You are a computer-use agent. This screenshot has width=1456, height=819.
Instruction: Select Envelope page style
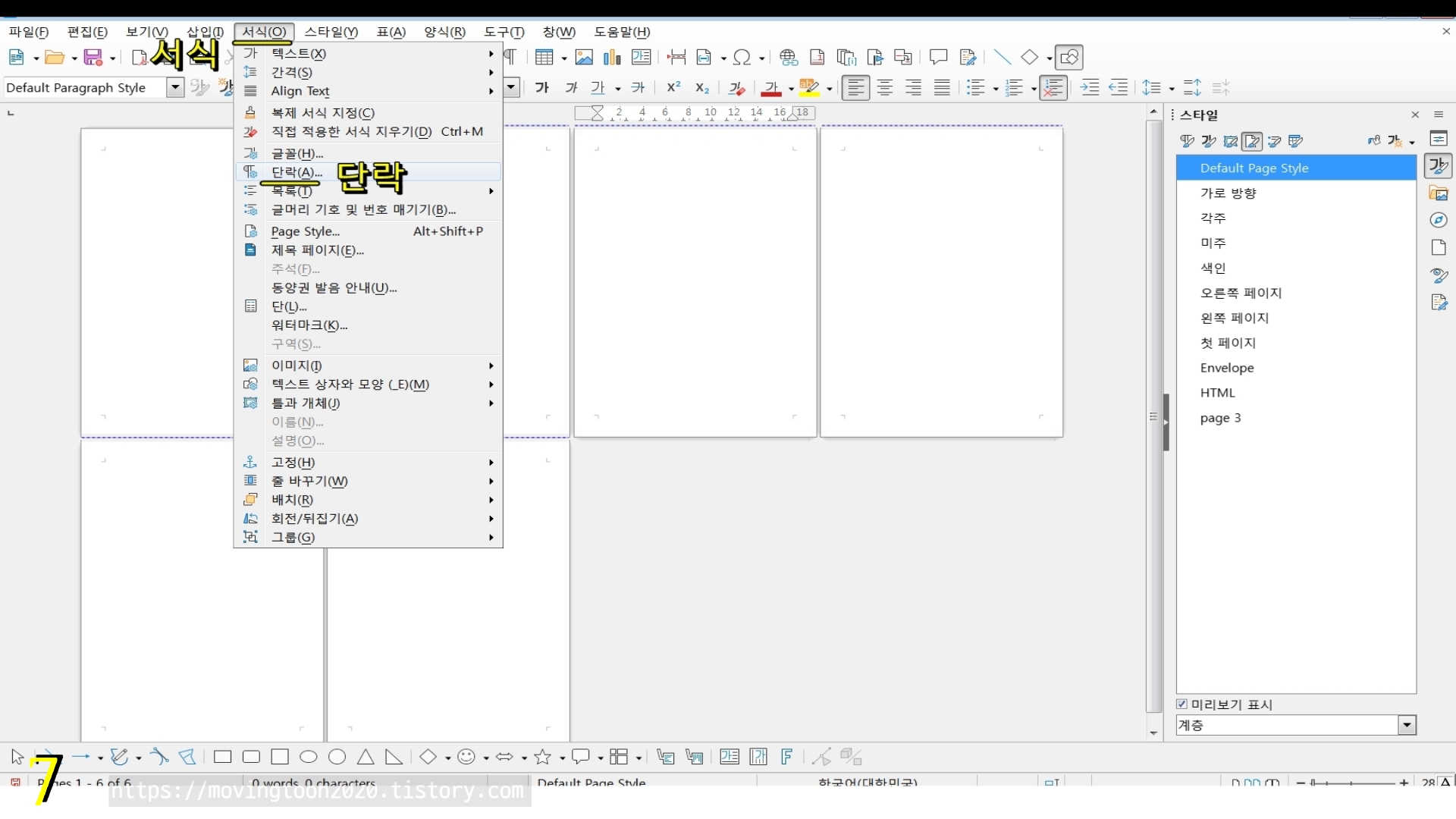tap(1296, 368)
